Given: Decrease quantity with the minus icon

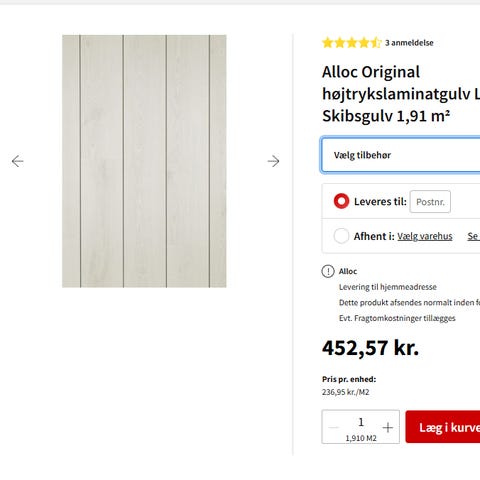Looking at the screenshot, I should (x=334, y=427).
